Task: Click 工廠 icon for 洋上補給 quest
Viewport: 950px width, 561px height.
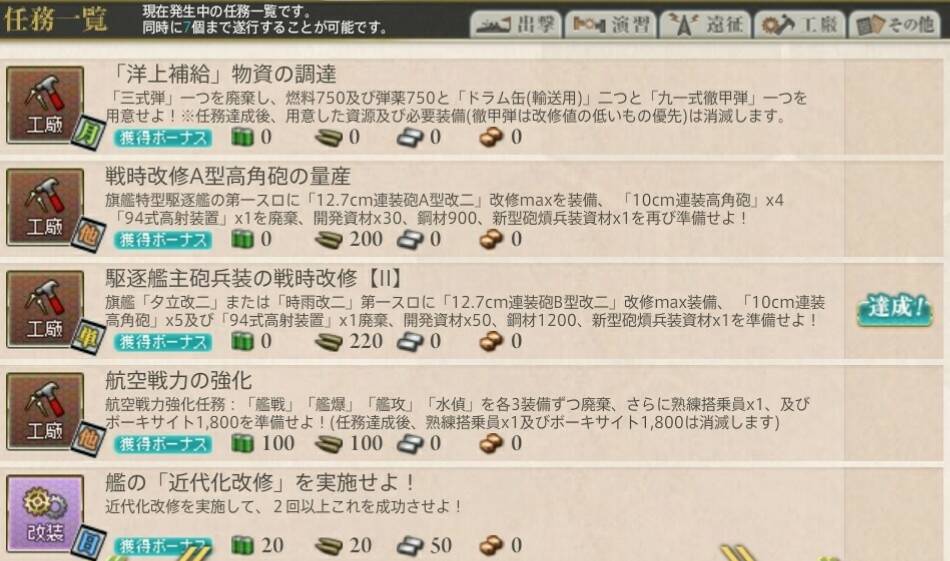Action: click(45, 105)
